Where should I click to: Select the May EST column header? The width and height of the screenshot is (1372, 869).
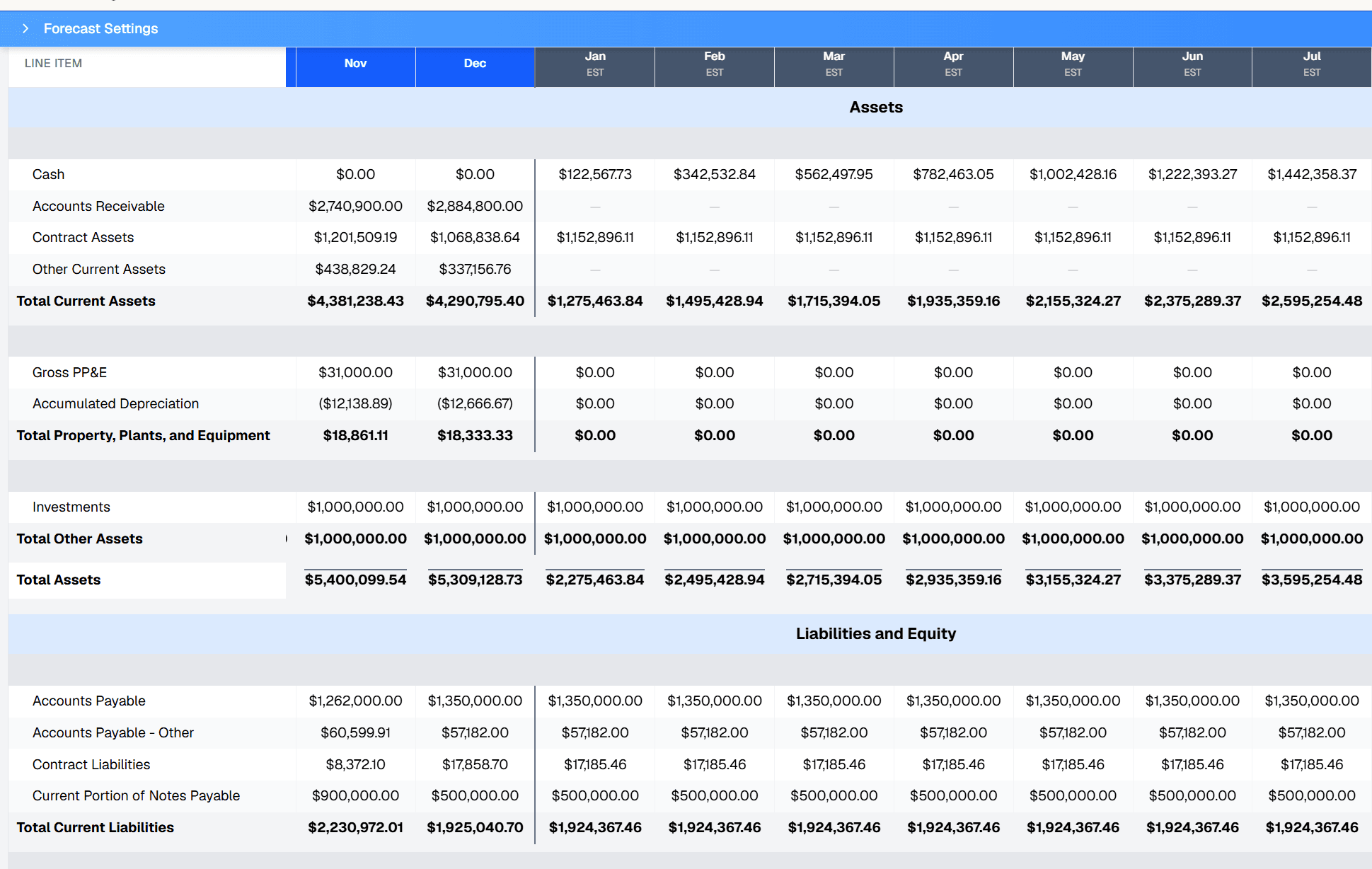pos(1073,67)
